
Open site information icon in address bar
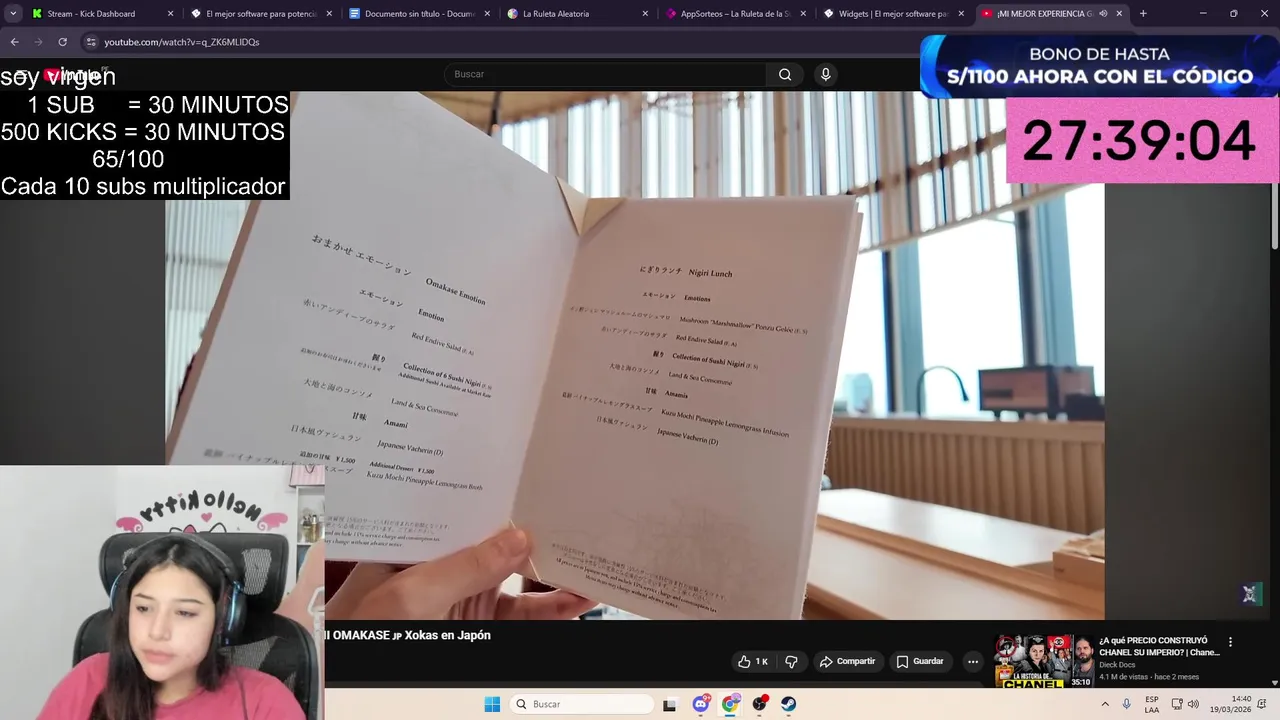pyautogui.click(x=91, y=42)
